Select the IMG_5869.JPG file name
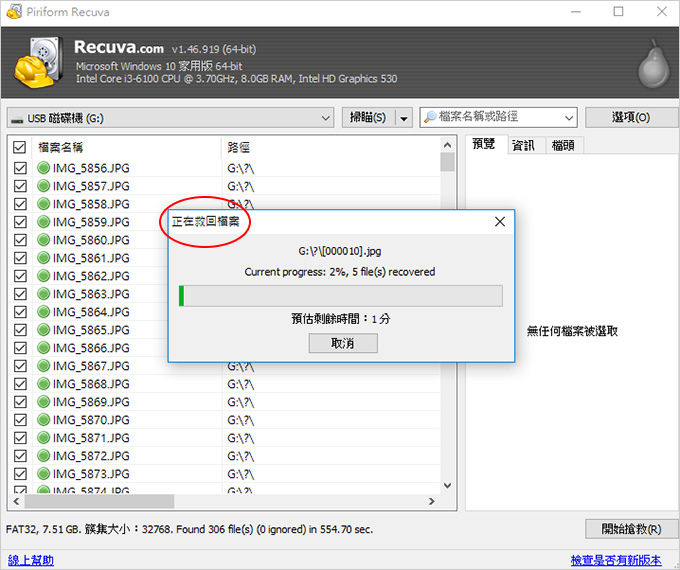Screen dimensions: 680x570 91,402
